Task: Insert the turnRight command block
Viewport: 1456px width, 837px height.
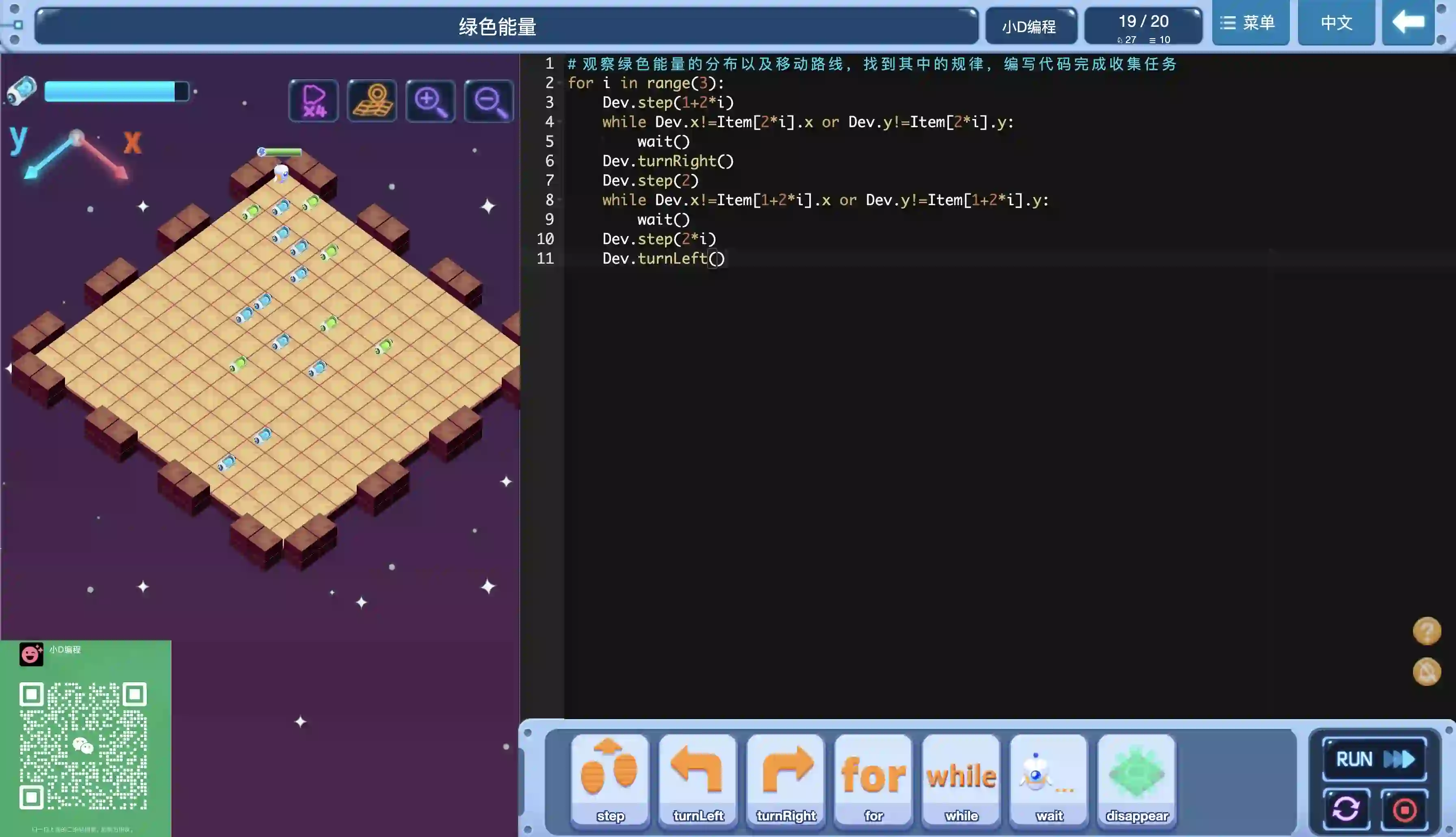Action: [x=785, y=780]
